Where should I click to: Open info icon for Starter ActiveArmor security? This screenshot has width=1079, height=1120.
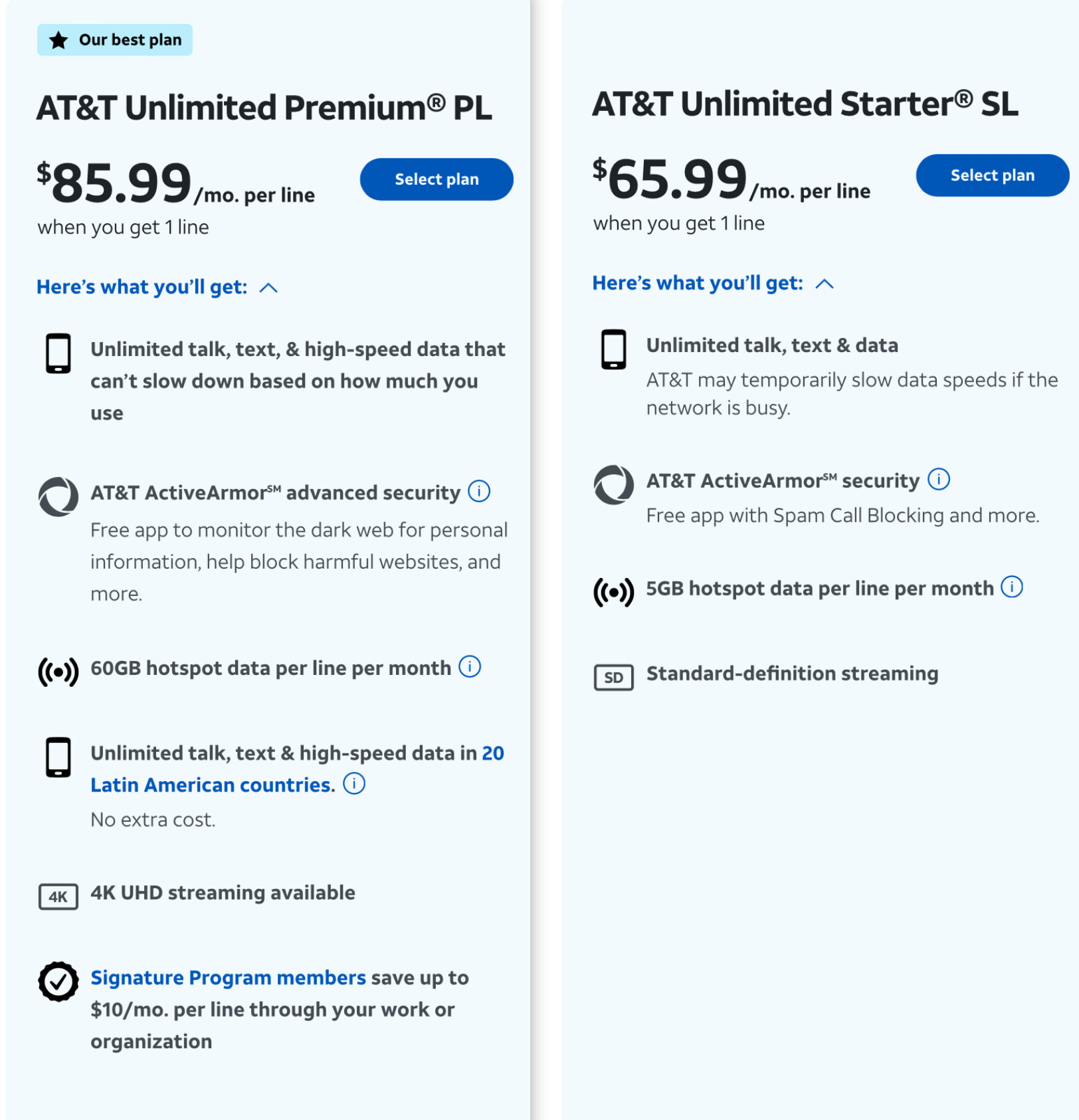pyautogui.click(x=939, y=479)
